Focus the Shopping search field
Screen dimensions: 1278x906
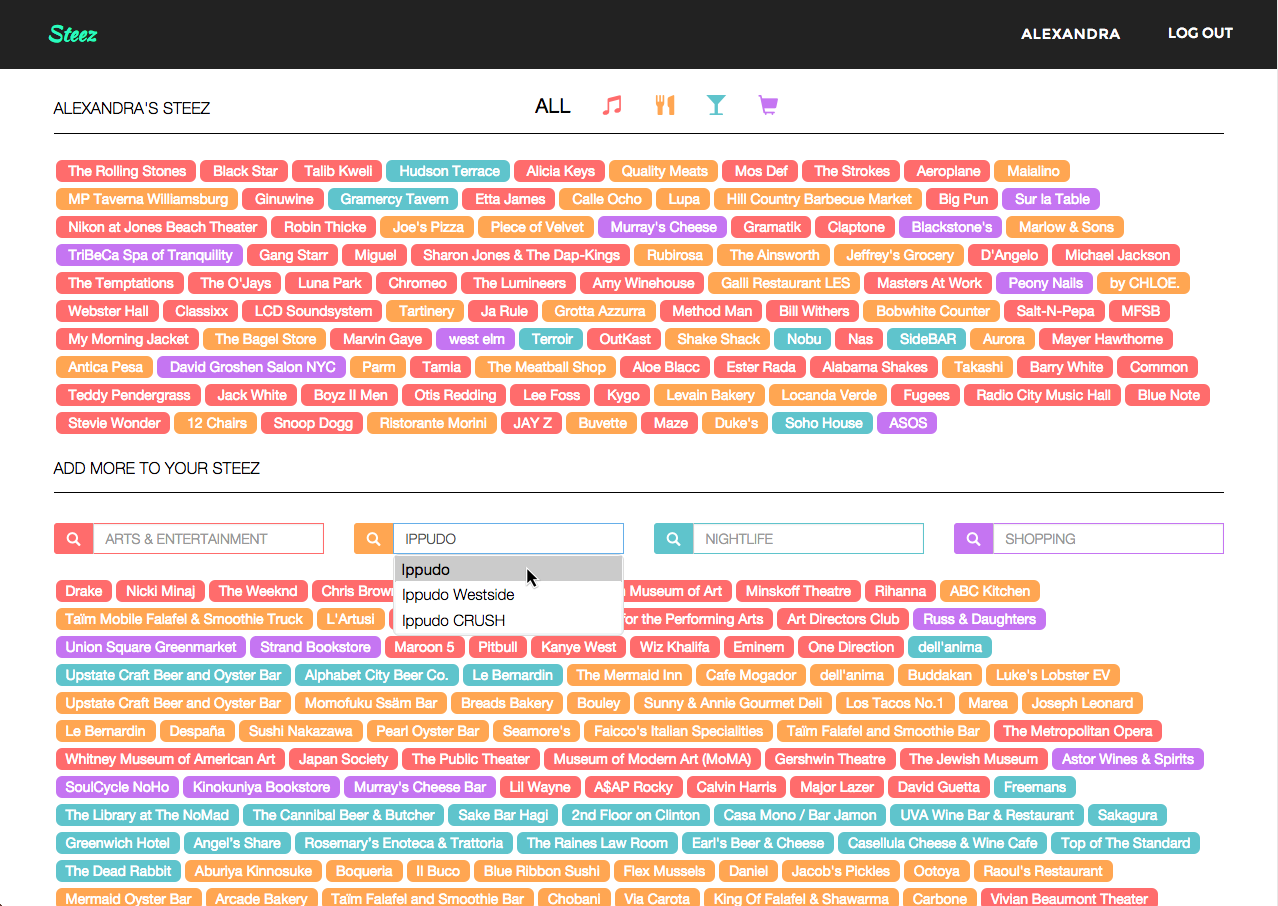(1108, 539)
